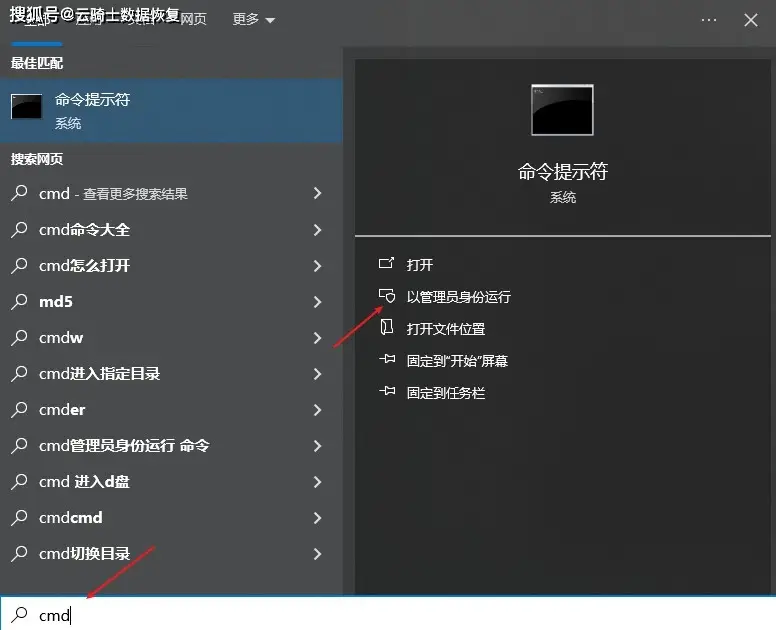Image resolution: width=776 pixels, height=630 pixels.
Task: Click the cmdcmd suggestion
Action: tap(171, 518)
